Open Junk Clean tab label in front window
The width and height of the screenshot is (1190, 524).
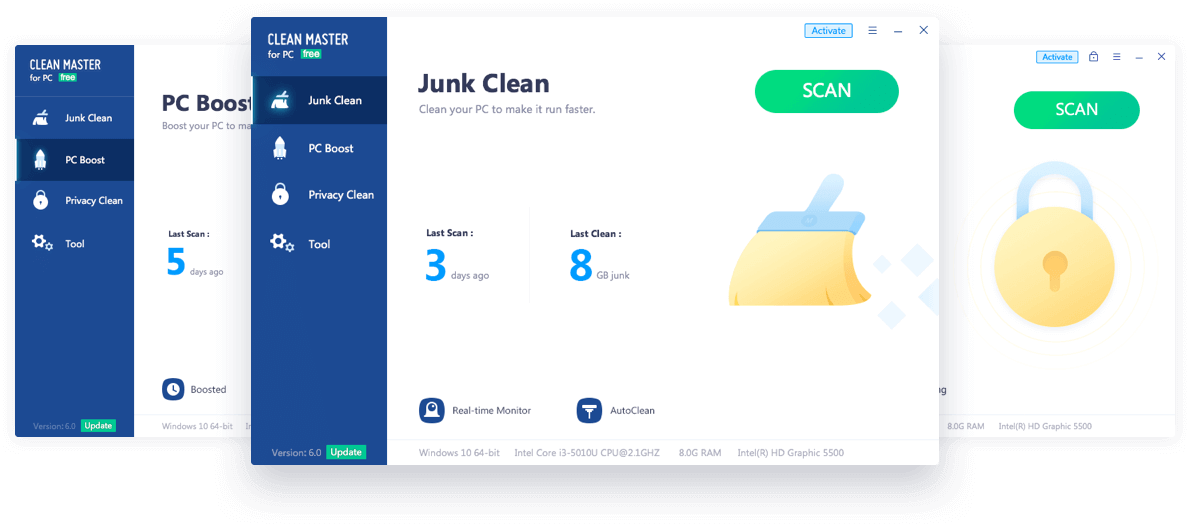pos(335,100)
